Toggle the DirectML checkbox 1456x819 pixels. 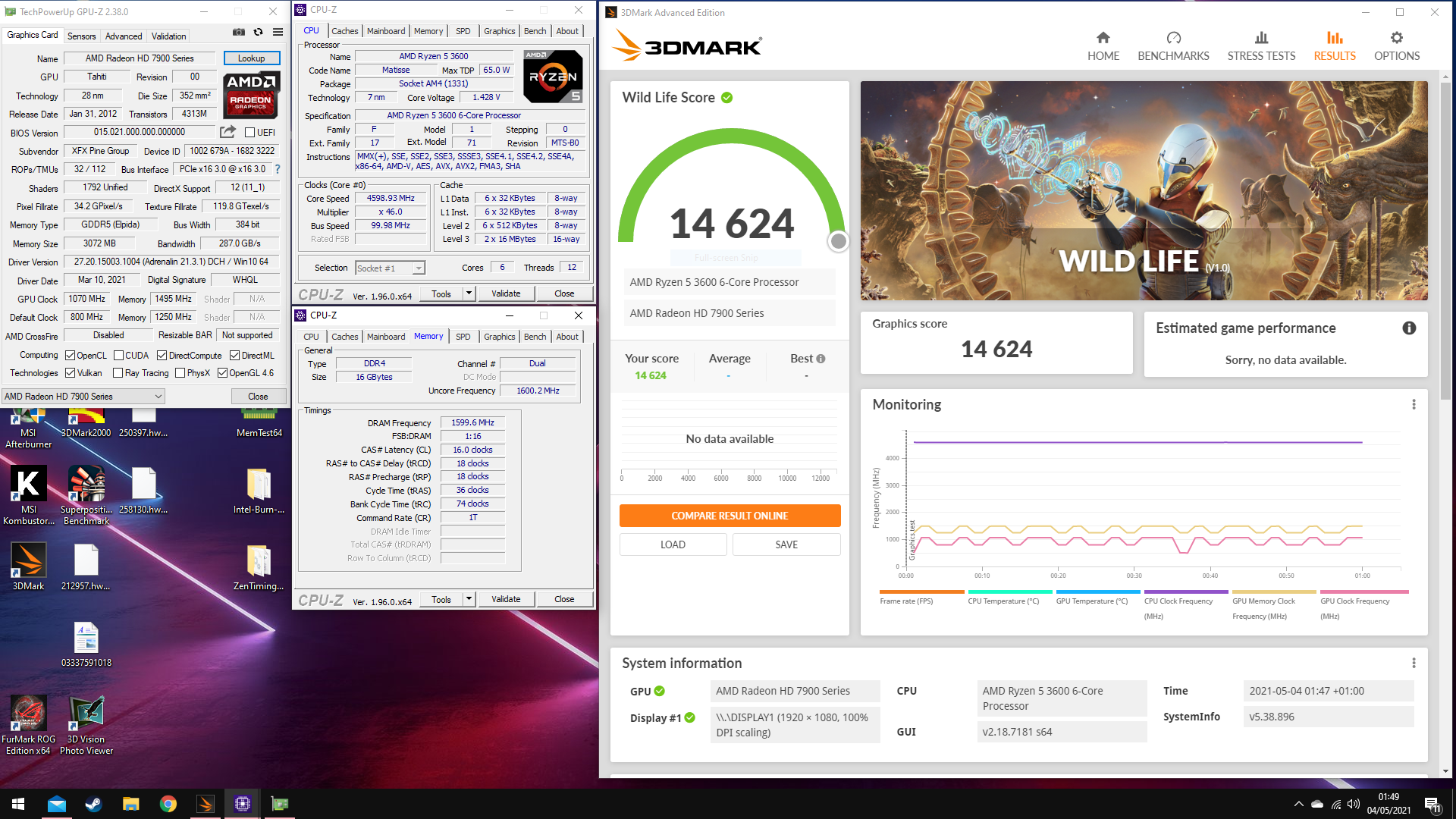coord(235,356)
